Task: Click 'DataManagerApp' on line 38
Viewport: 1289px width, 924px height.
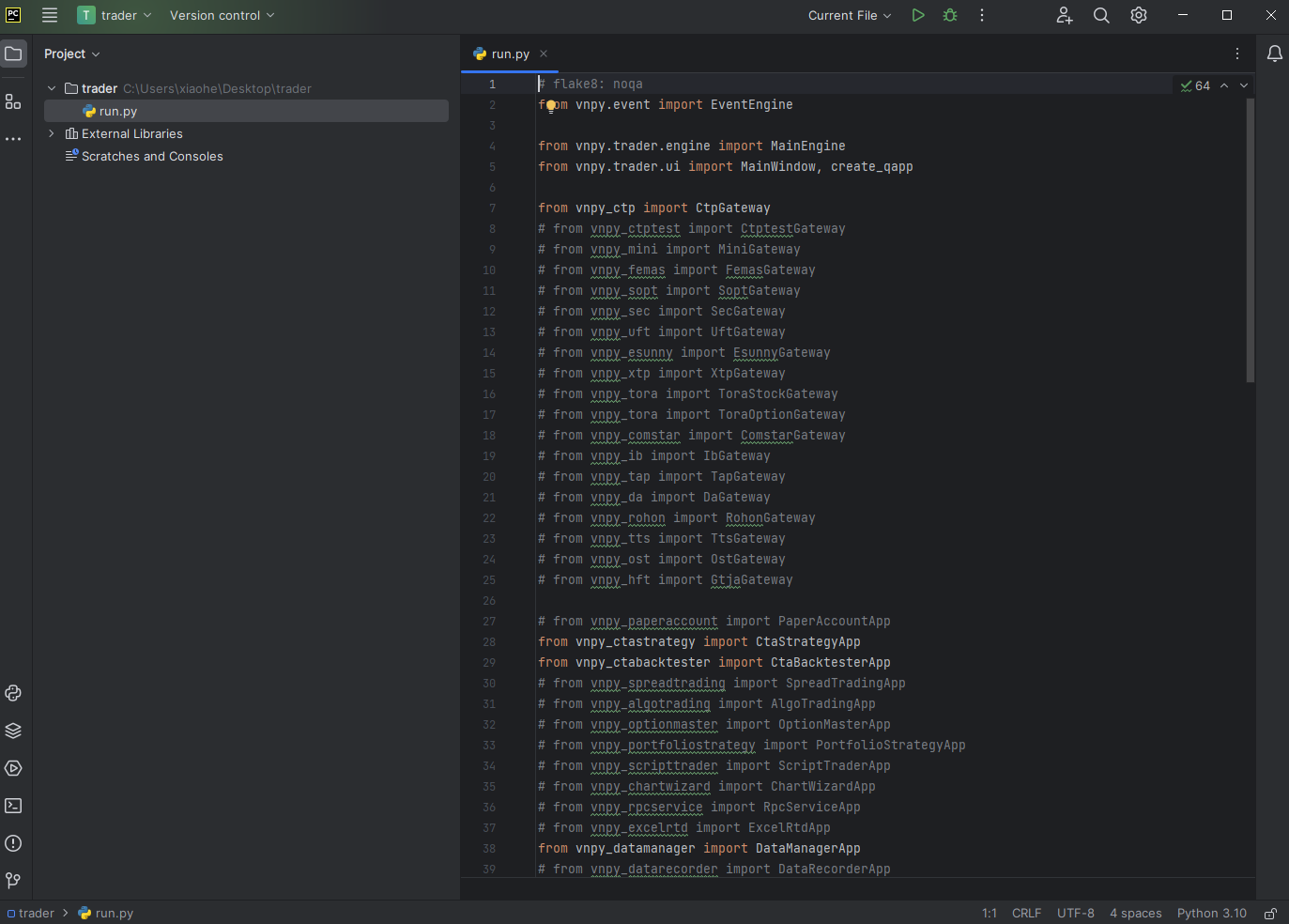Action: pos(807,849)
